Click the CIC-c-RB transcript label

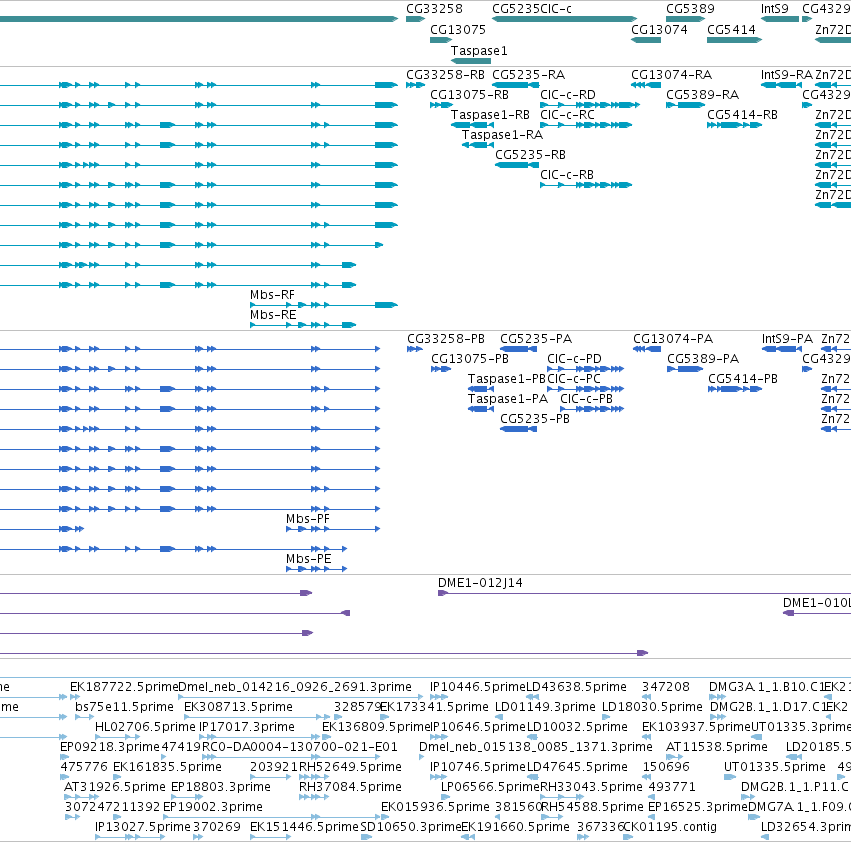(567, 175)
